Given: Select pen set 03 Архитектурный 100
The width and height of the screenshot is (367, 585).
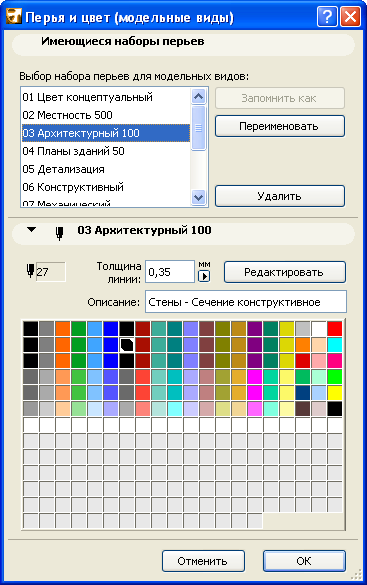Looking at the screenshot, I should coord(106,133).
